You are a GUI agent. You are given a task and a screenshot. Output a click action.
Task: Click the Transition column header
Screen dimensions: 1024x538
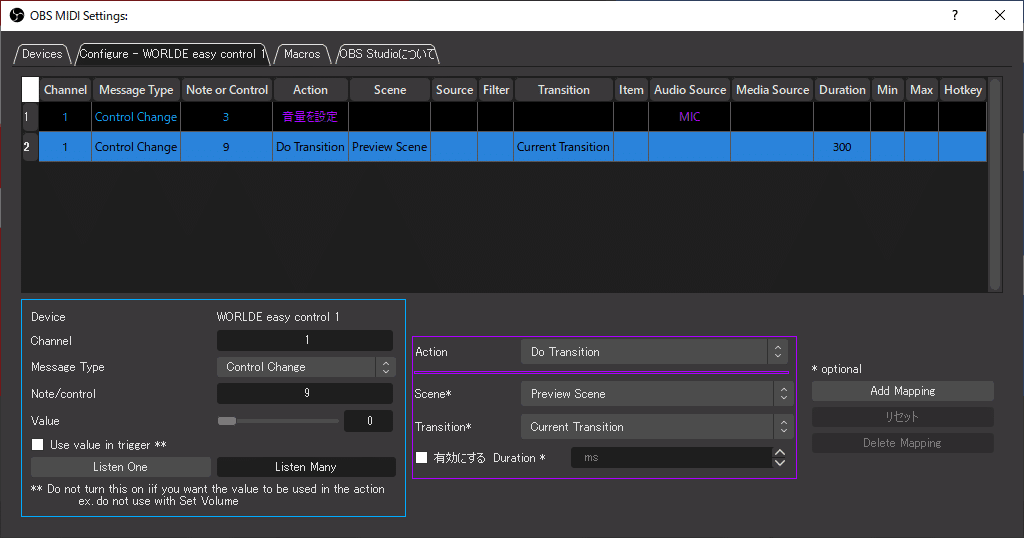tap(564, 90)
